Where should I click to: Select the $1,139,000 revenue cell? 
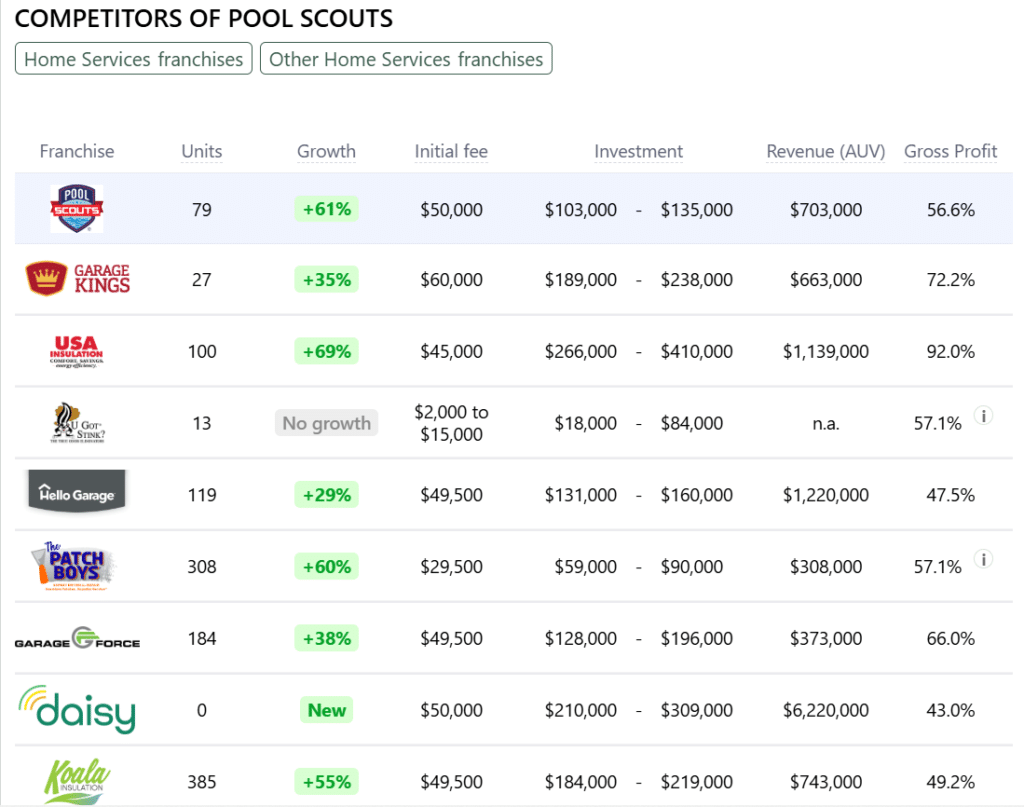826,352
